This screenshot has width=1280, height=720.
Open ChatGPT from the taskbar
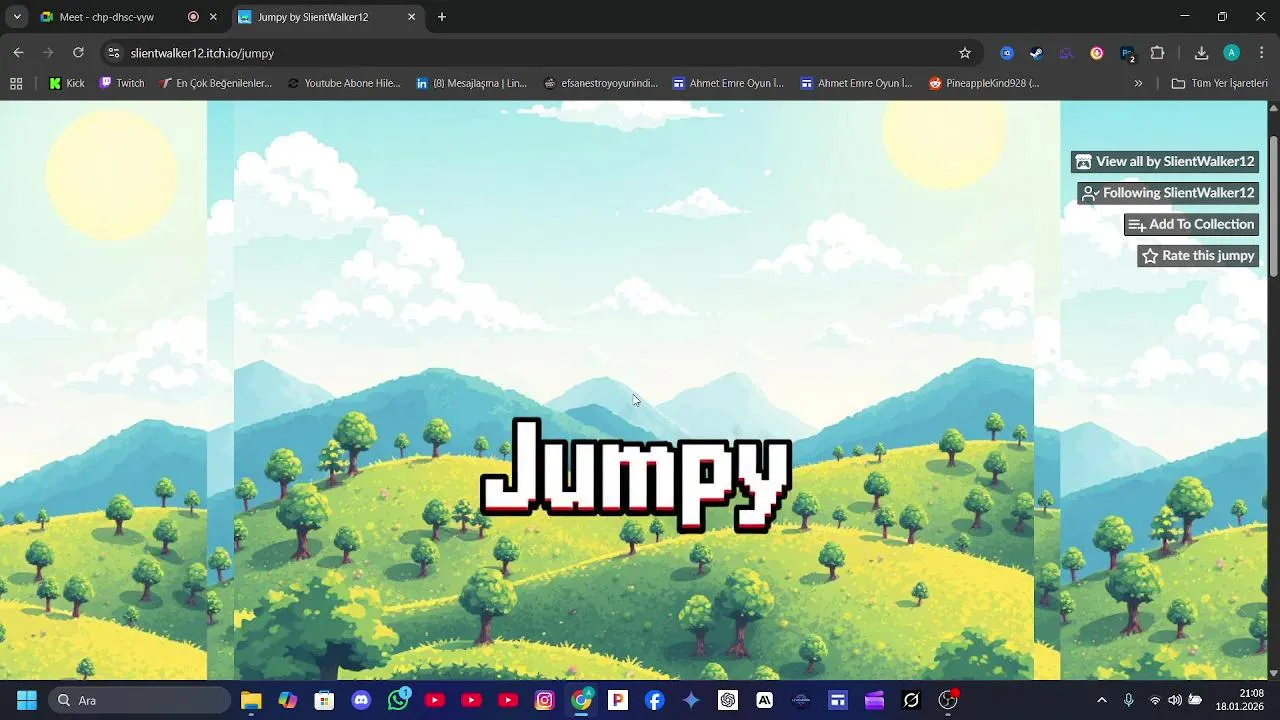click(x=728, y=701)
